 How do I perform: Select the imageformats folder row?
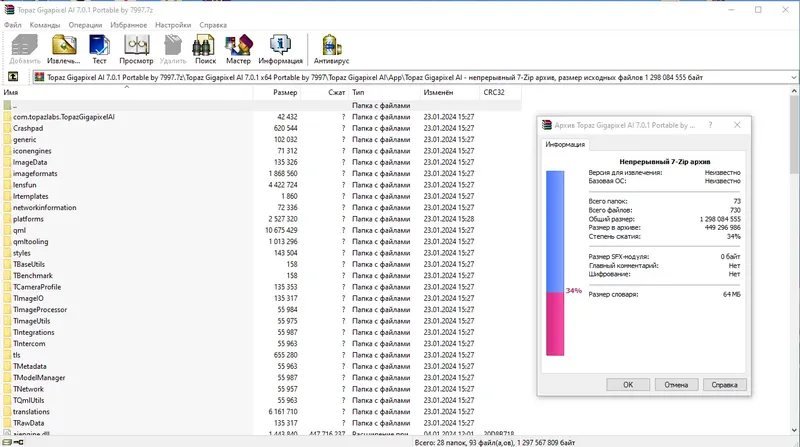(261, 173)
